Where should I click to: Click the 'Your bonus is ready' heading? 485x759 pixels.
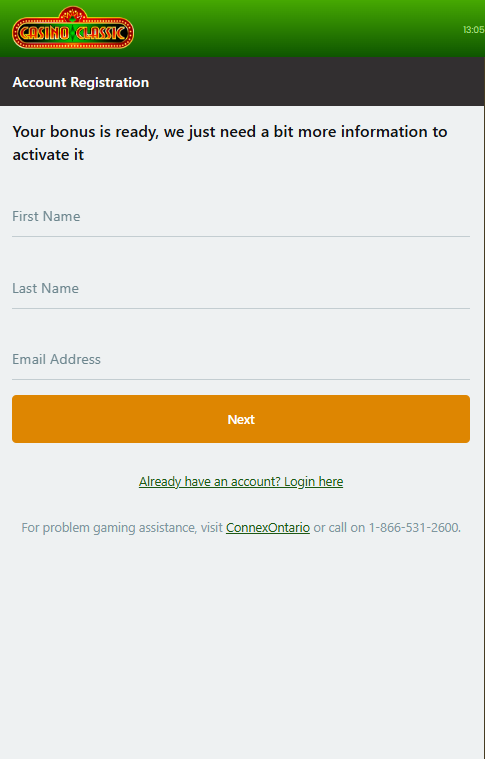229,143
